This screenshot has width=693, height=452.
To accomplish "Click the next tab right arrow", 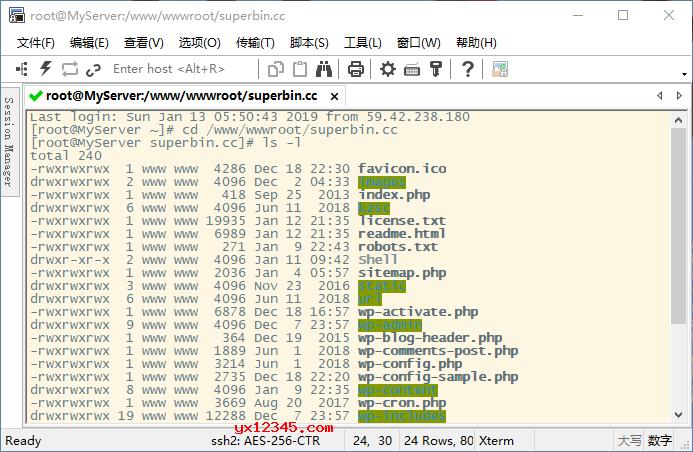I will [679, 95].
